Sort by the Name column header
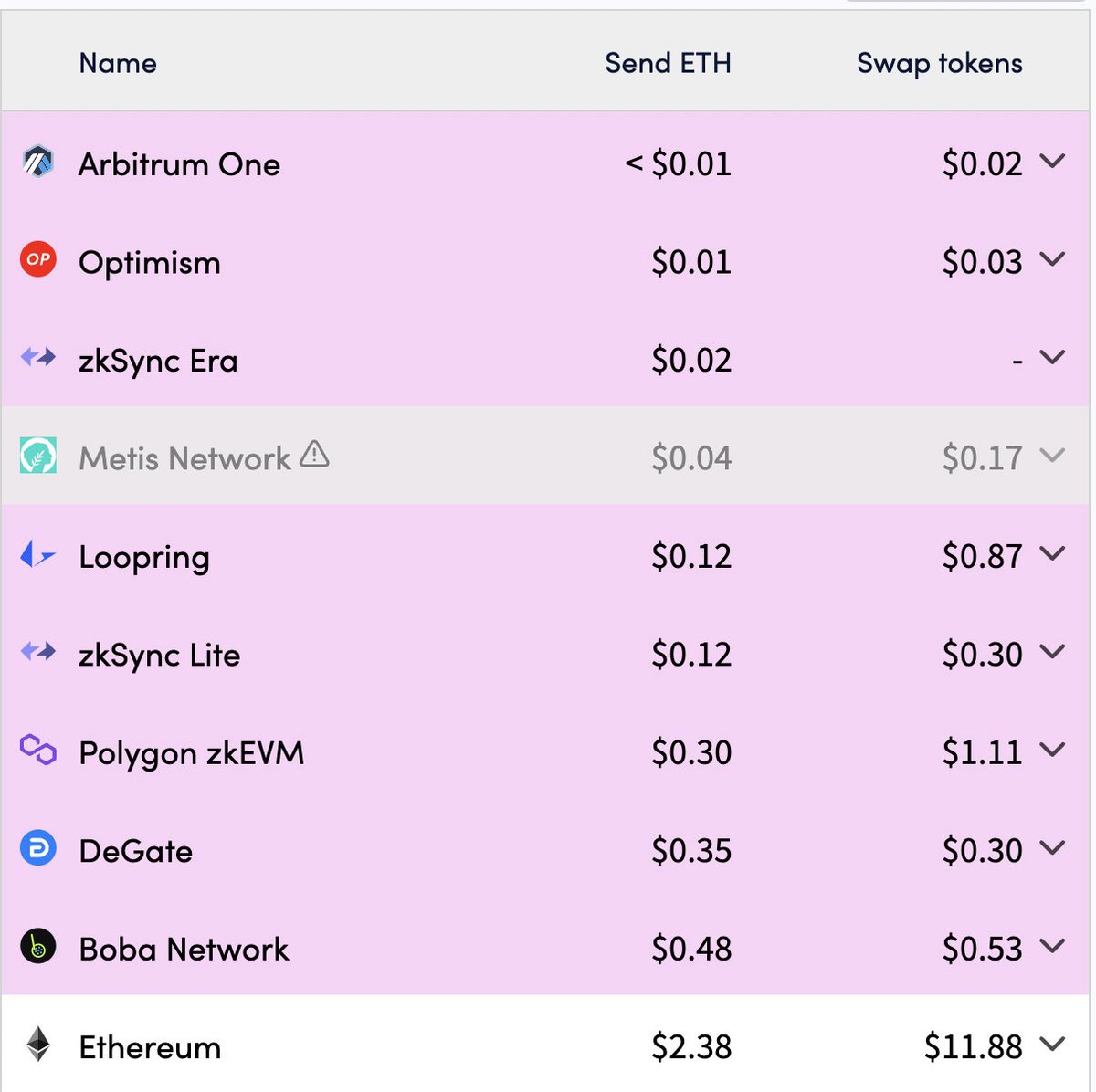The image size is (1096, 1092). click(x=118, y=63)
